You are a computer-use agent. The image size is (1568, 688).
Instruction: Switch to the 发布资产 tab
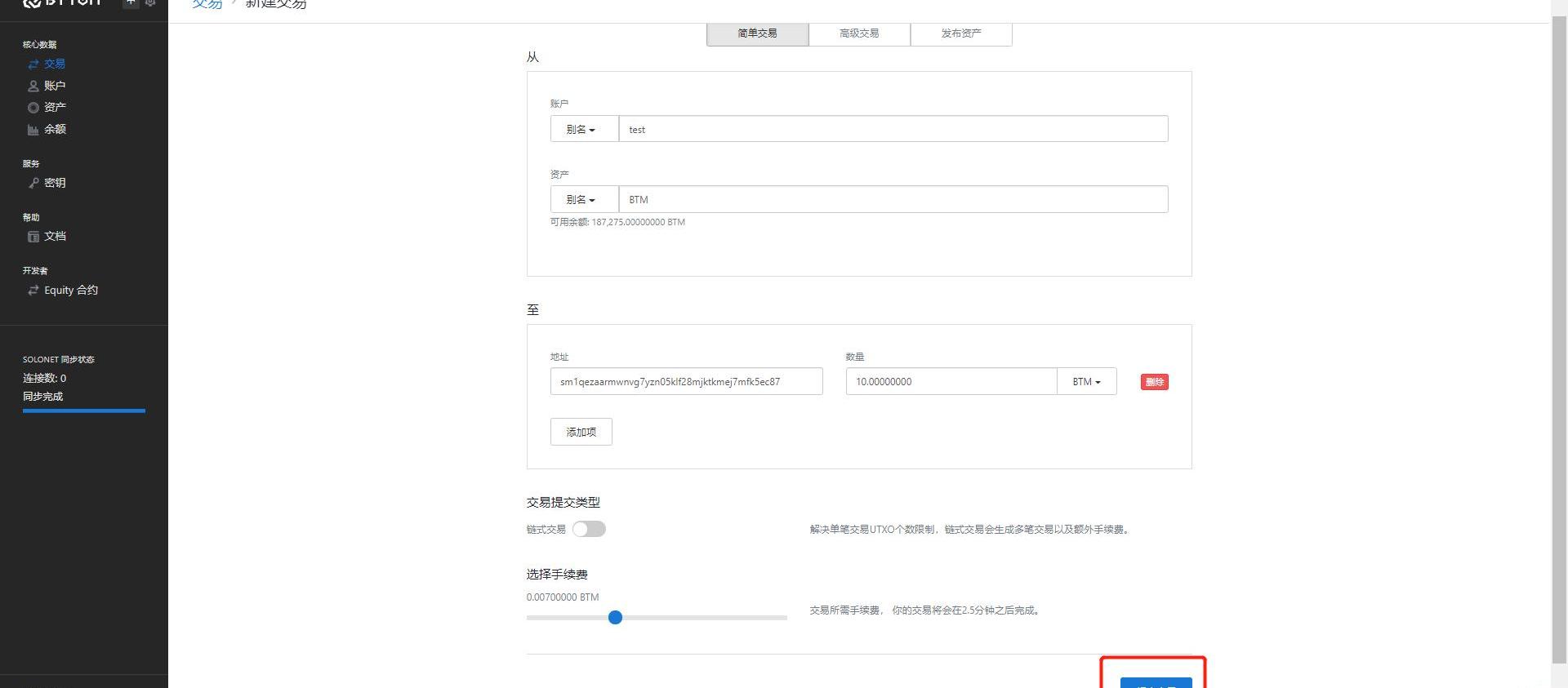click(x=961, y=33)
